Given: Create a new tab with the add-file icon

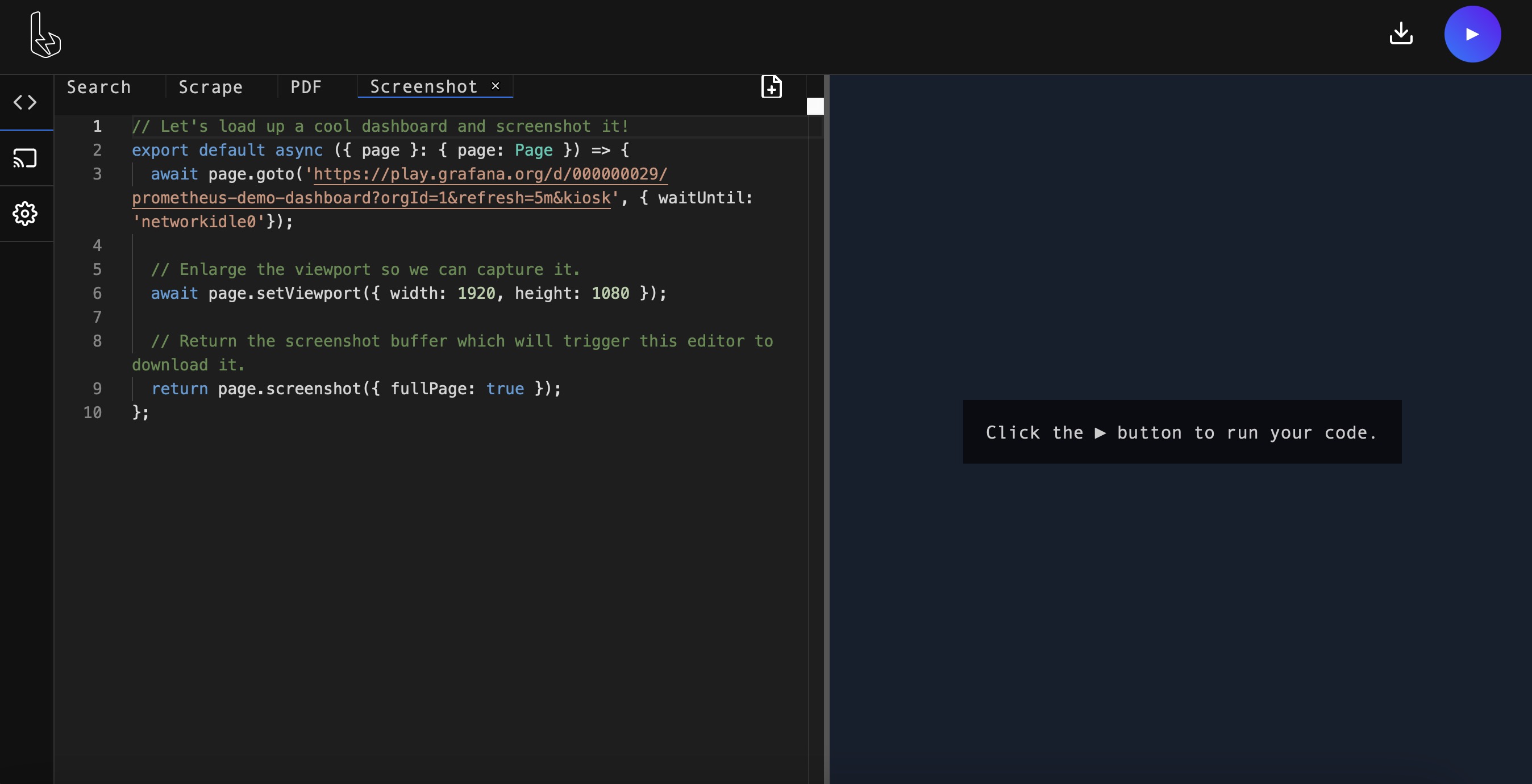Looking at the screenshot, I should tap(771, 87).
